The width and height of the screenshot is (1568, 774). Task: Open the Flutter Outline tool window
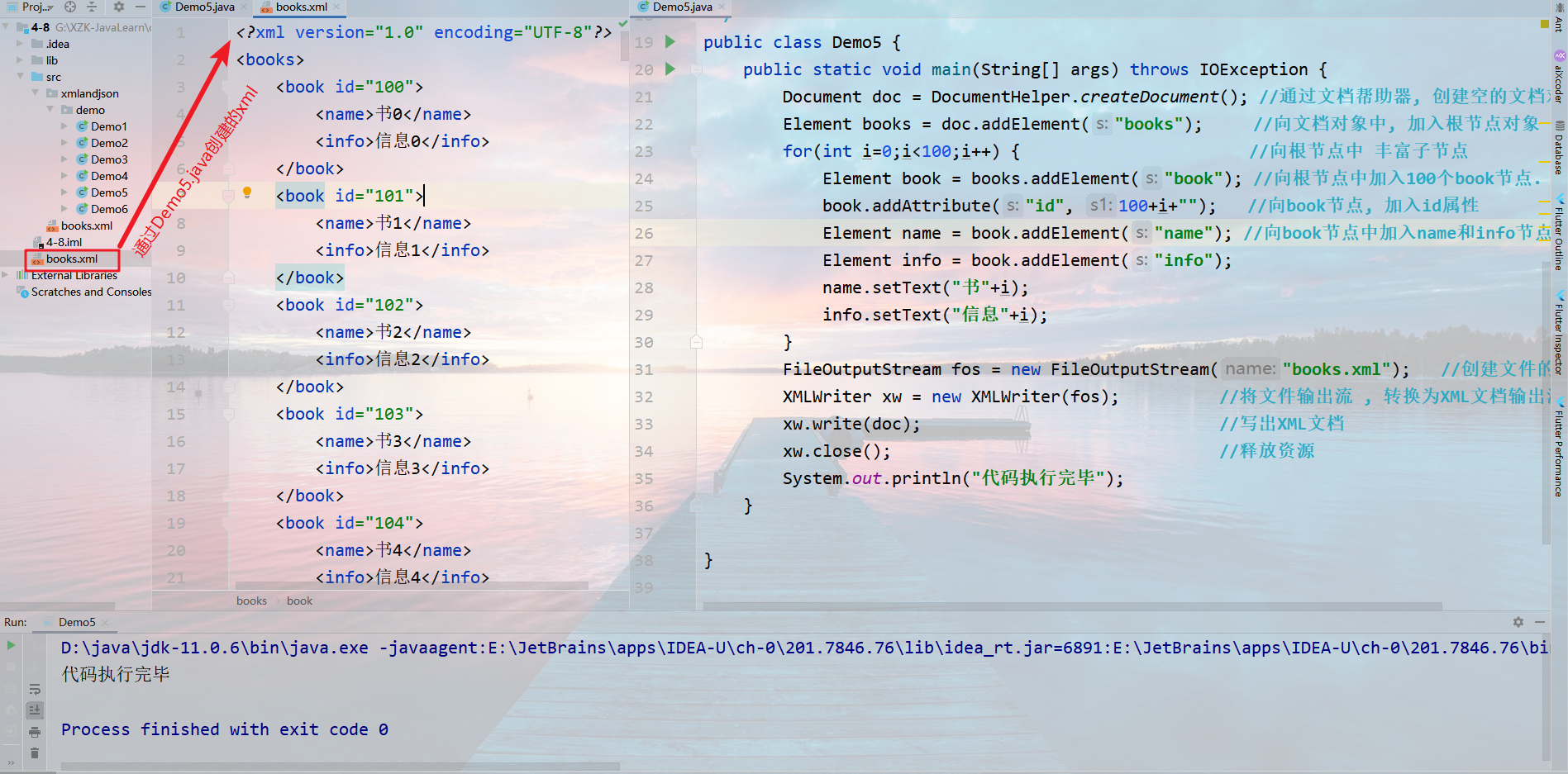1559,233
